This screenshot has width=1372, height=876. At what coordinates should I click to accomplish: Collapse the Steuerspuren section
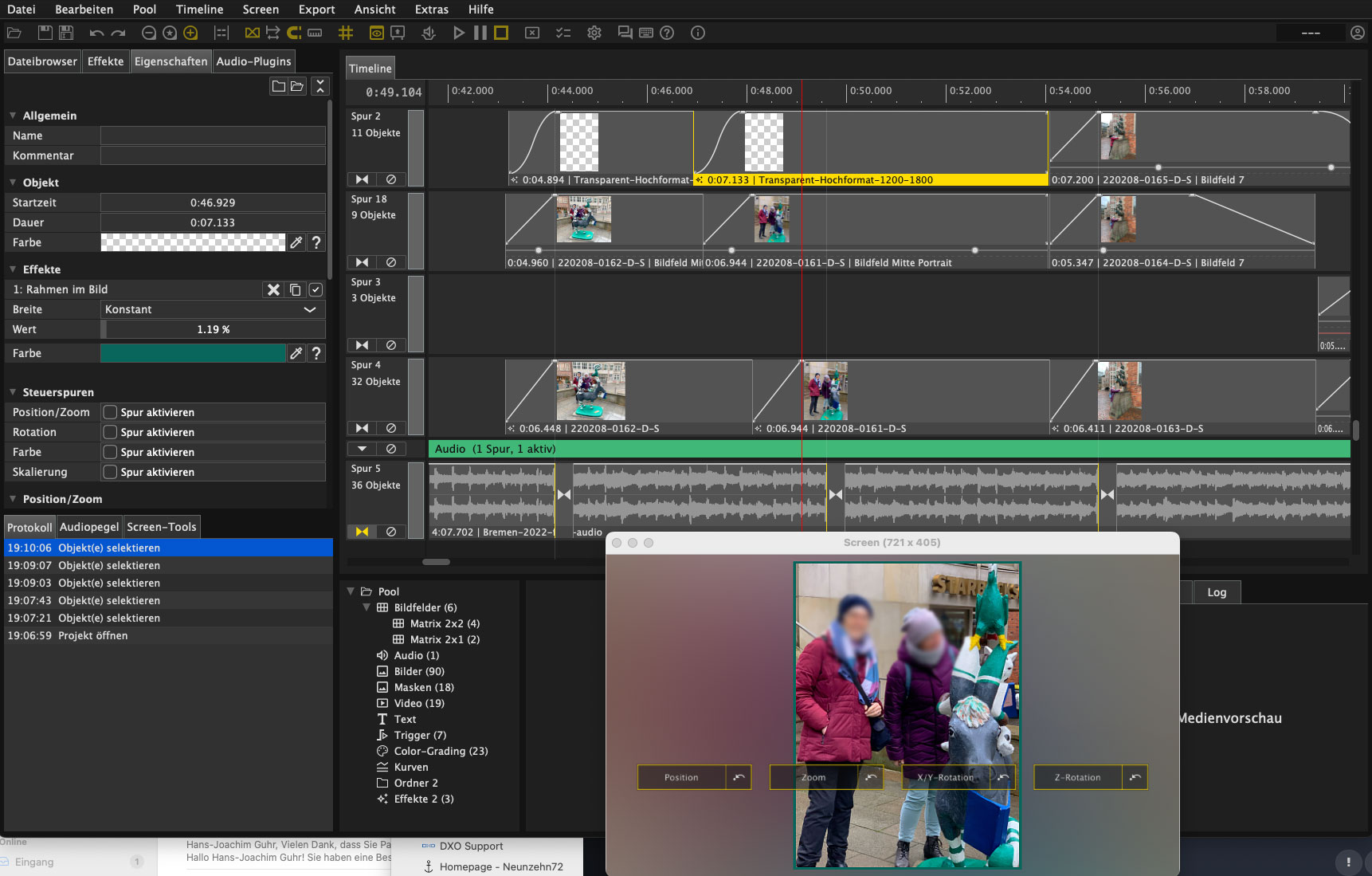13,392
